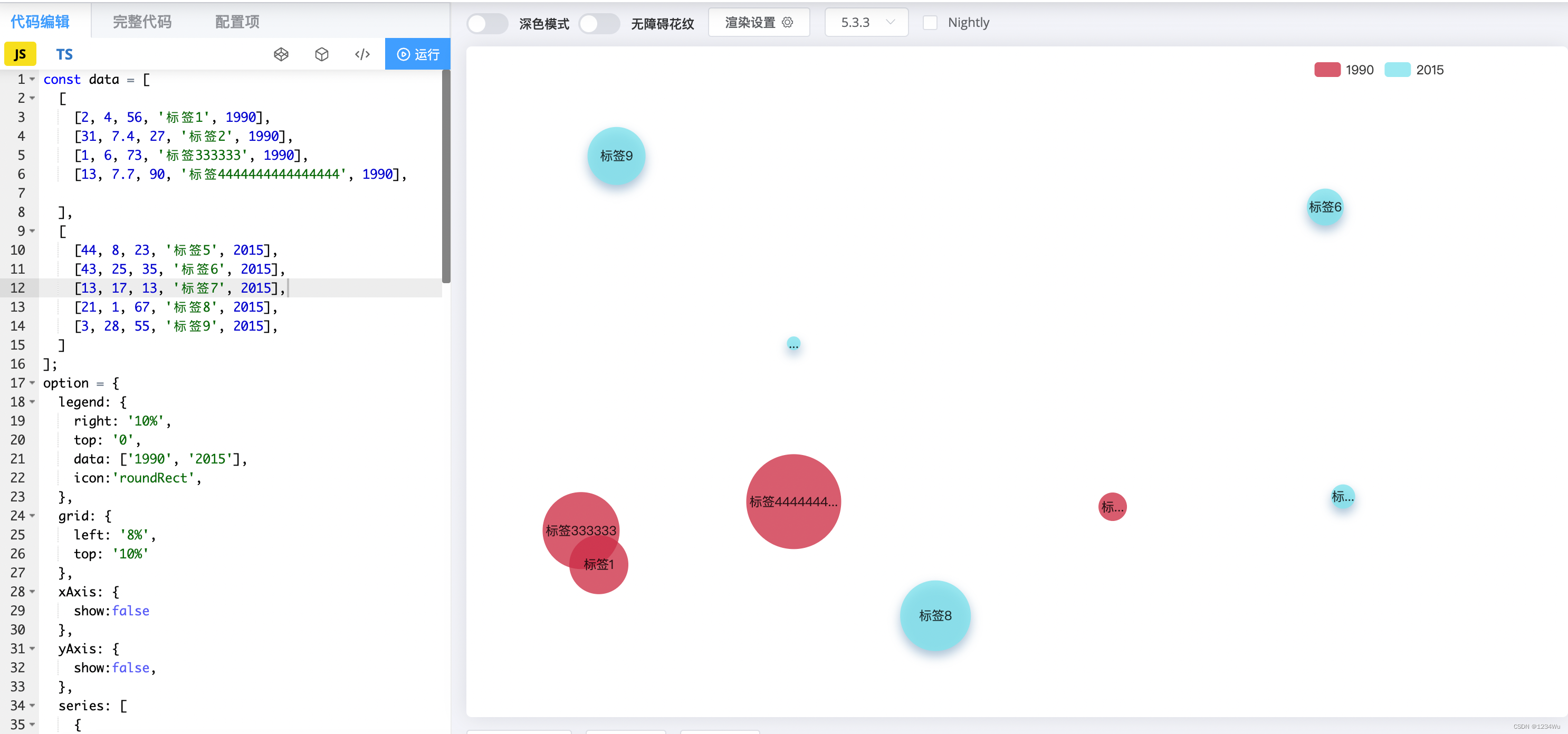The height and width of the screenshot is (734, 1568).
Task: Open code in CodePen icon
Action: (281, 55)
